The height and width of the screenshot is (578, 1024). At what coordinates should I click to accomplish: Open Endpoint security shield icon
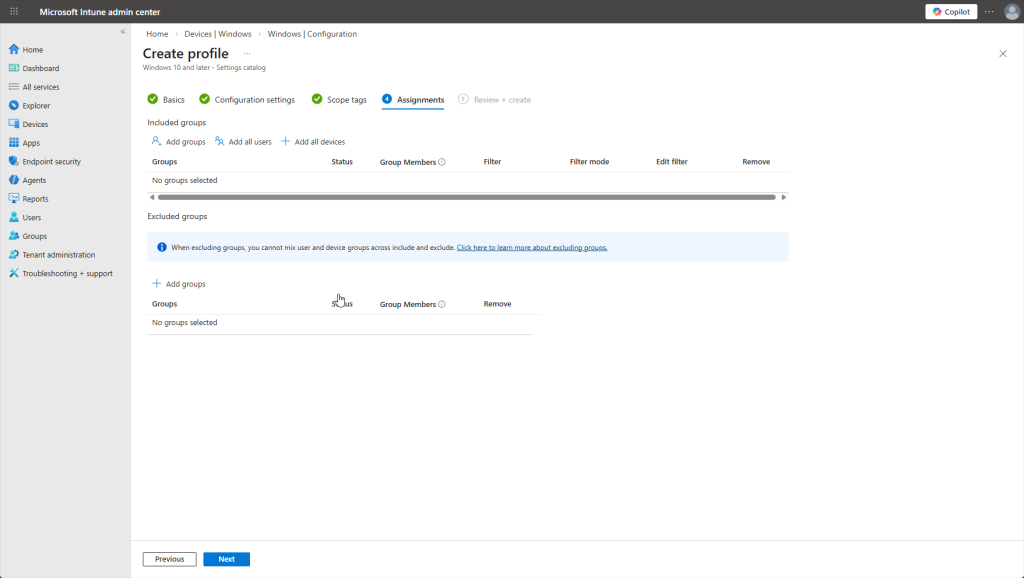pos(14,161)
